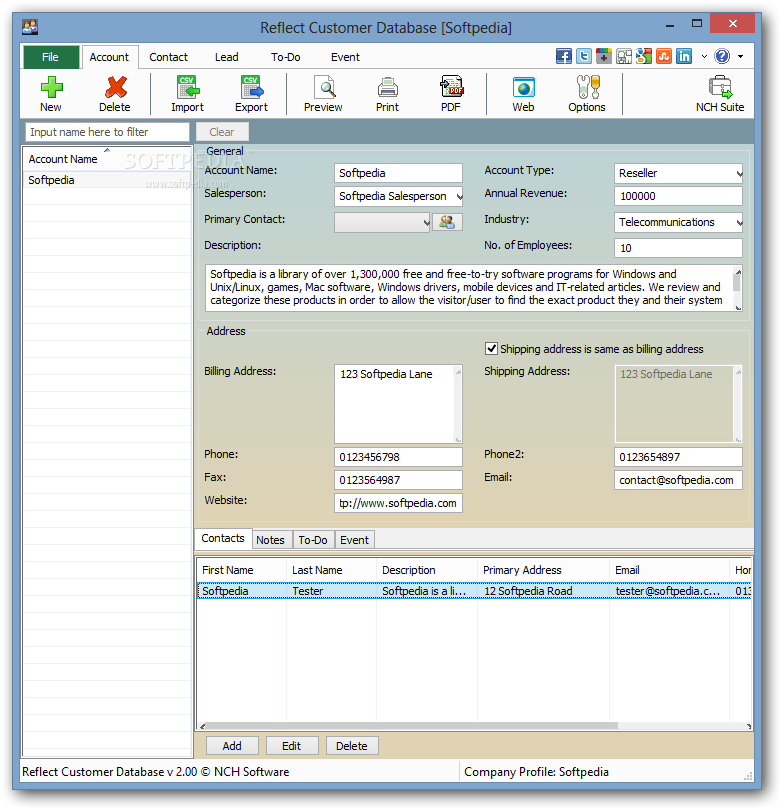Expand the Salesperson dropdown
The width and height of the screenshot is (782, 810).
pos(459,196)
